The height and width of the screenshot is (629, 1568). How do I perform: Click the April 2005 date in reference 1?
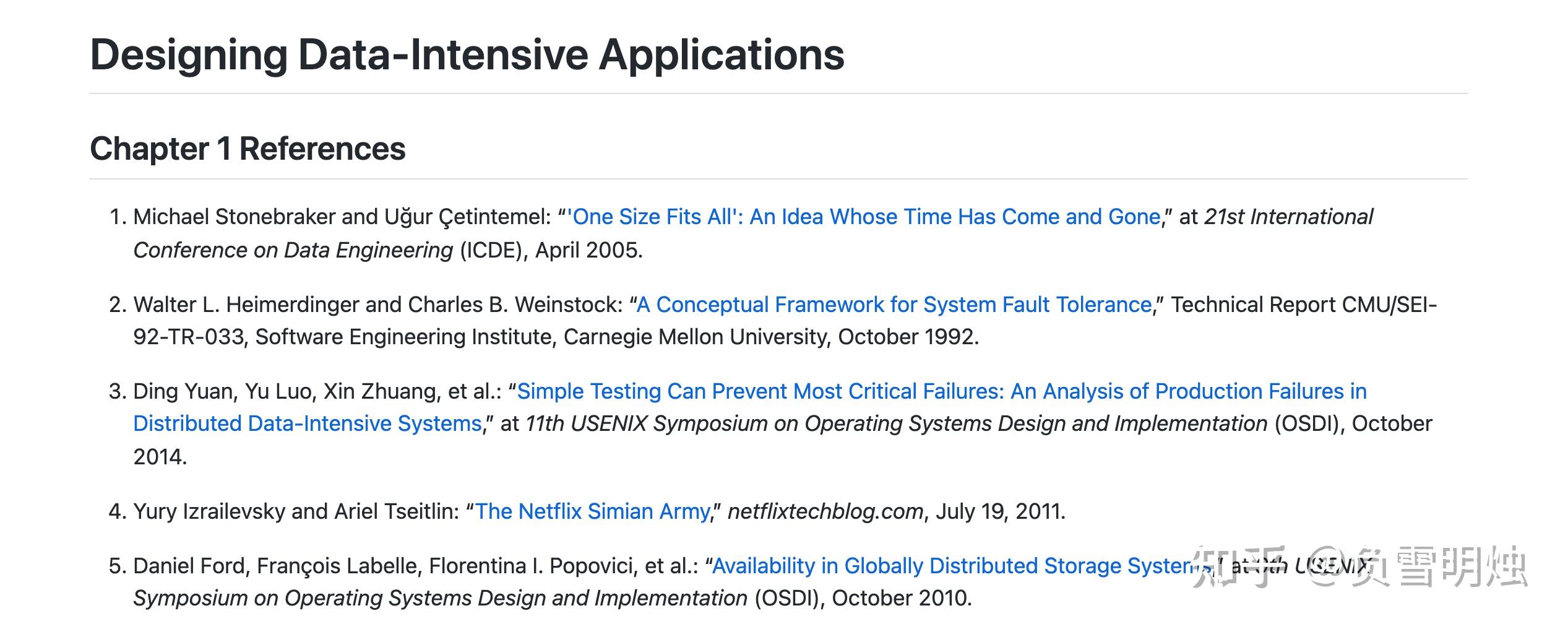tap(588, 251)
